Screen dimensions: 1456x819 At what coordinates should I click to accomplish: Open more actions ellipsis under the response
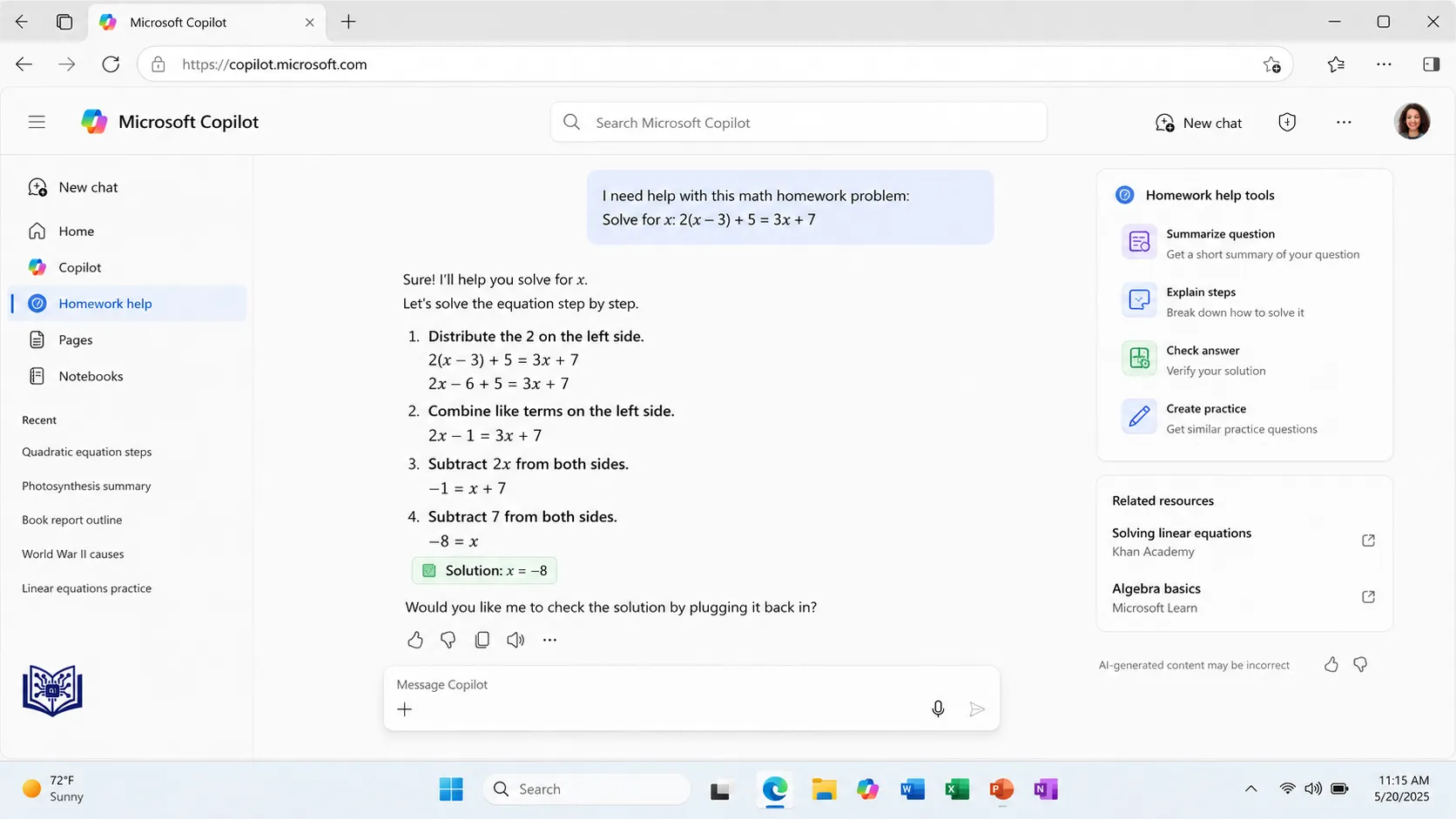tap(549, 640)
